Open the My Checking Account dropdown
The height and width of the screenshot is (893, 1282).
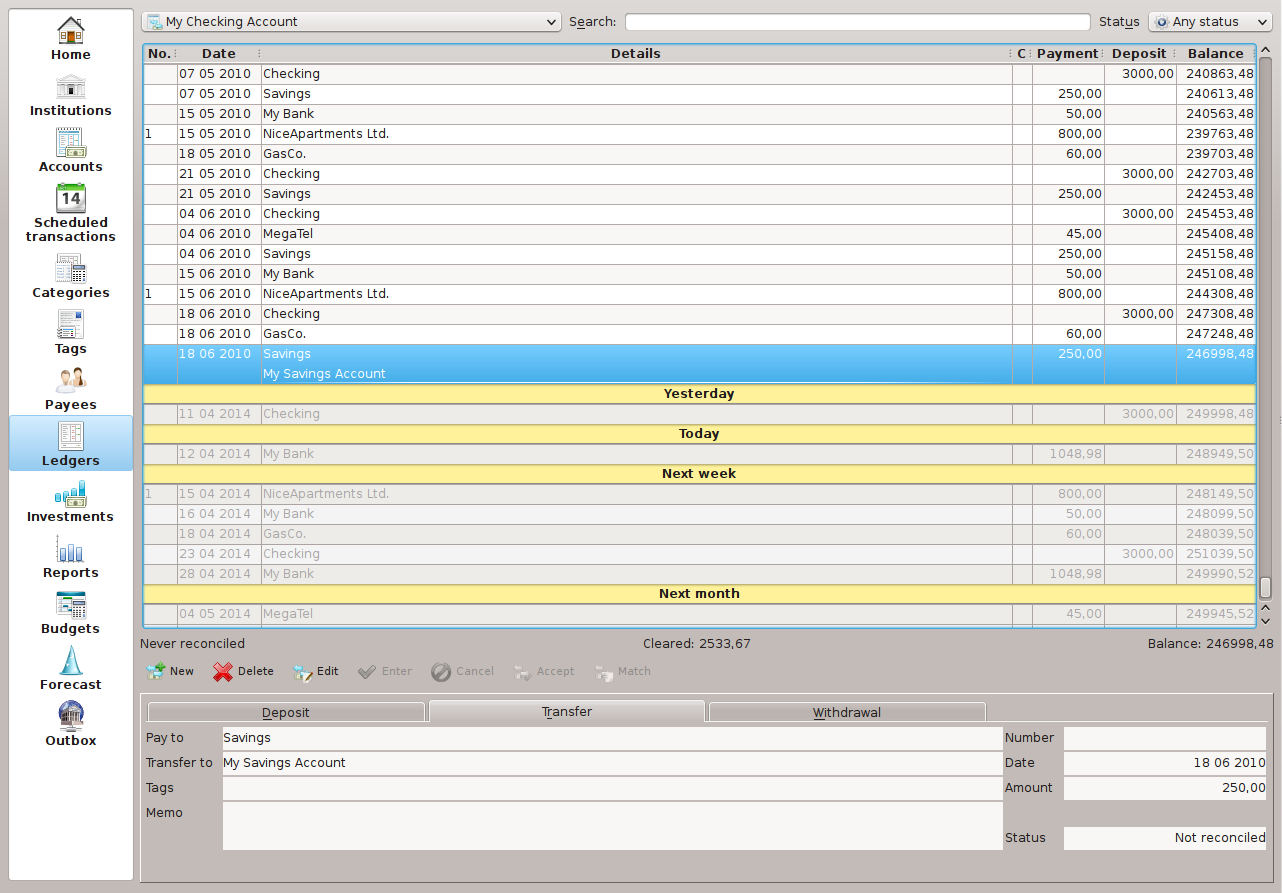point(351,22)
